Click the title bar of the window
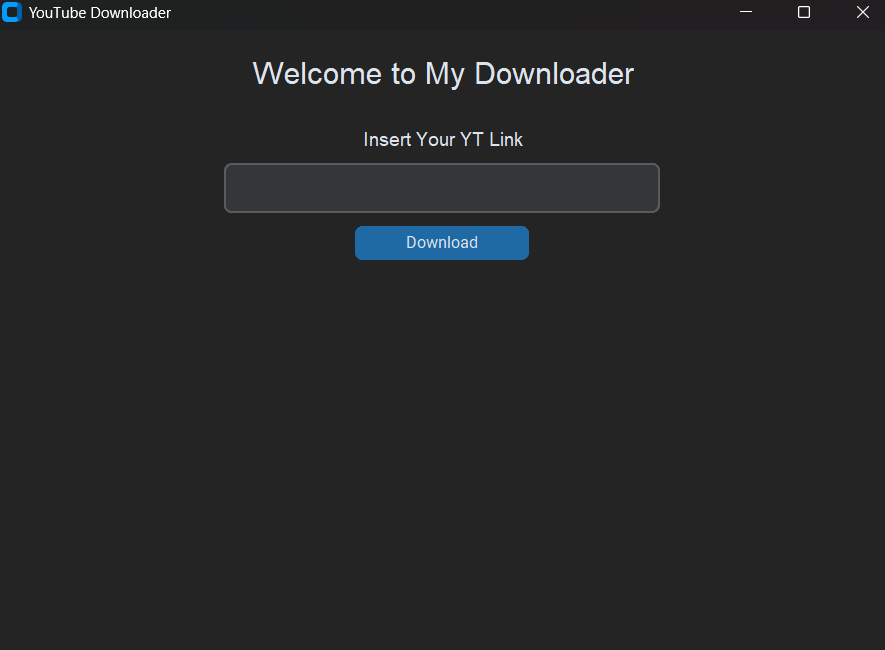 click(x=400, y=13)
